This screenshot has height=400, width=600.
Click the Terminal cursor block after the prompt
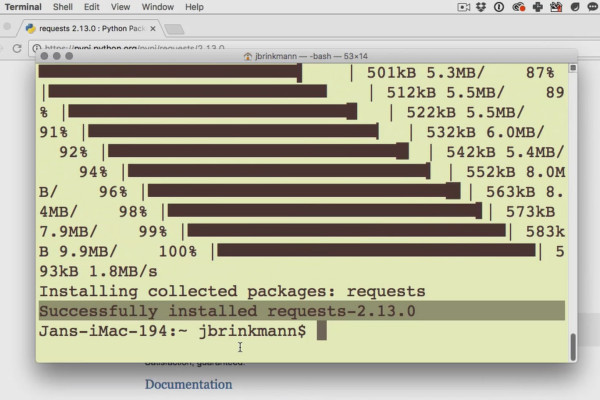pos(322,331)
